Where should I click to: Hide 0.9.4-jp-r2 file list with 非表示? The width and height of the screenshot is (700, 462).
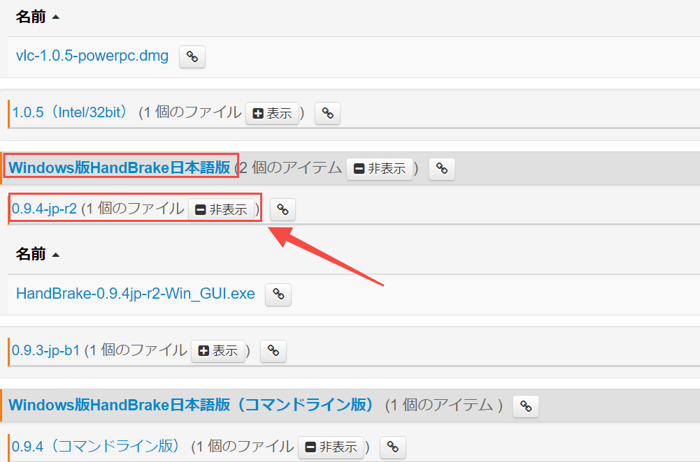tap(221, 209)
